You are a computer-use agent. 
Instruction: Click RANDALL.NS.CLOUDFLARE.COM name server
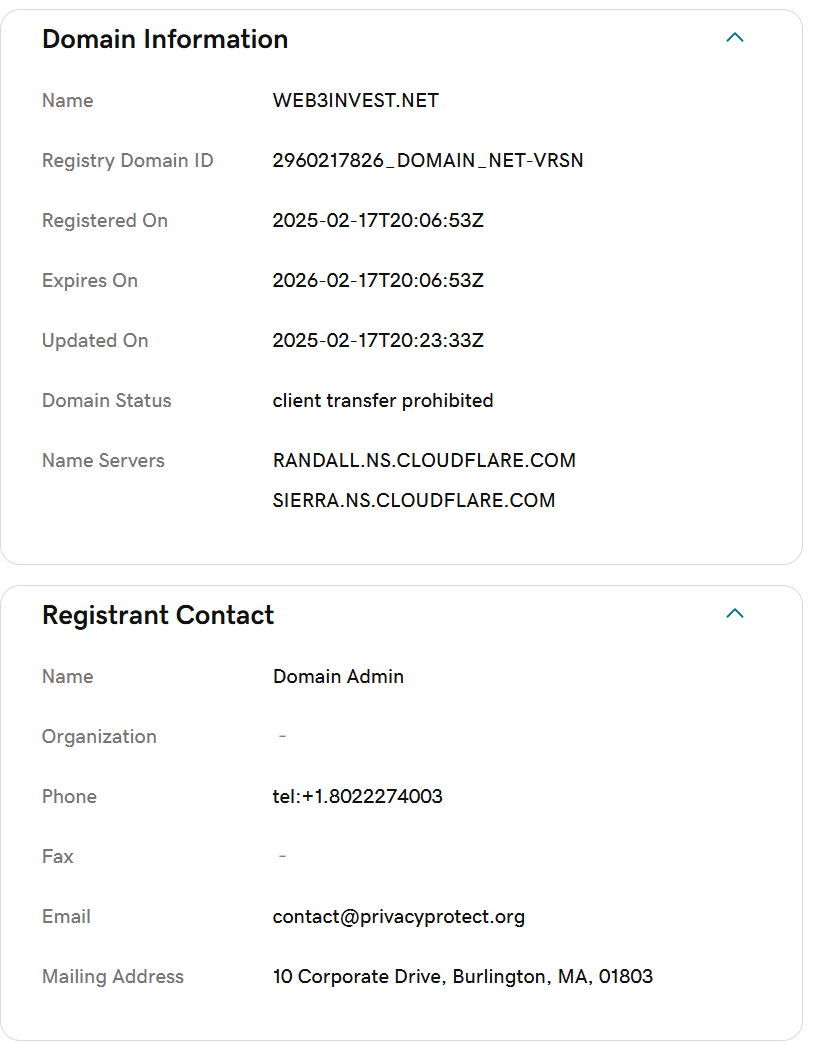[x=424, y=461]
